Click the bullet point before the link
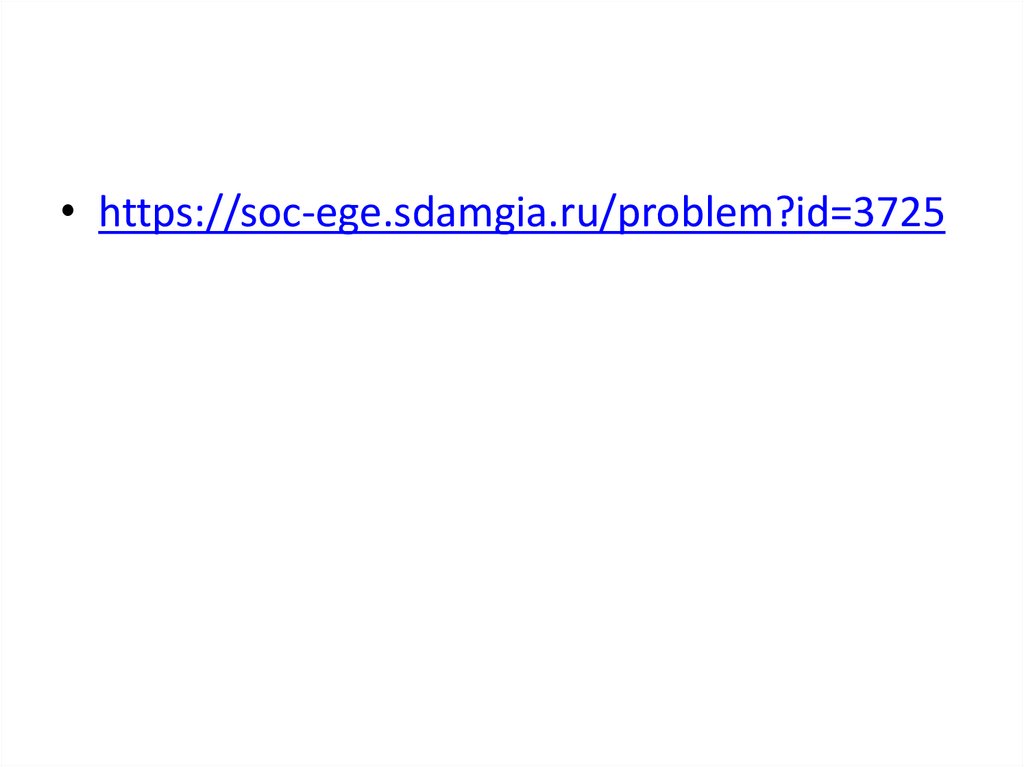The image size is (1024, 767). (68, 210)
